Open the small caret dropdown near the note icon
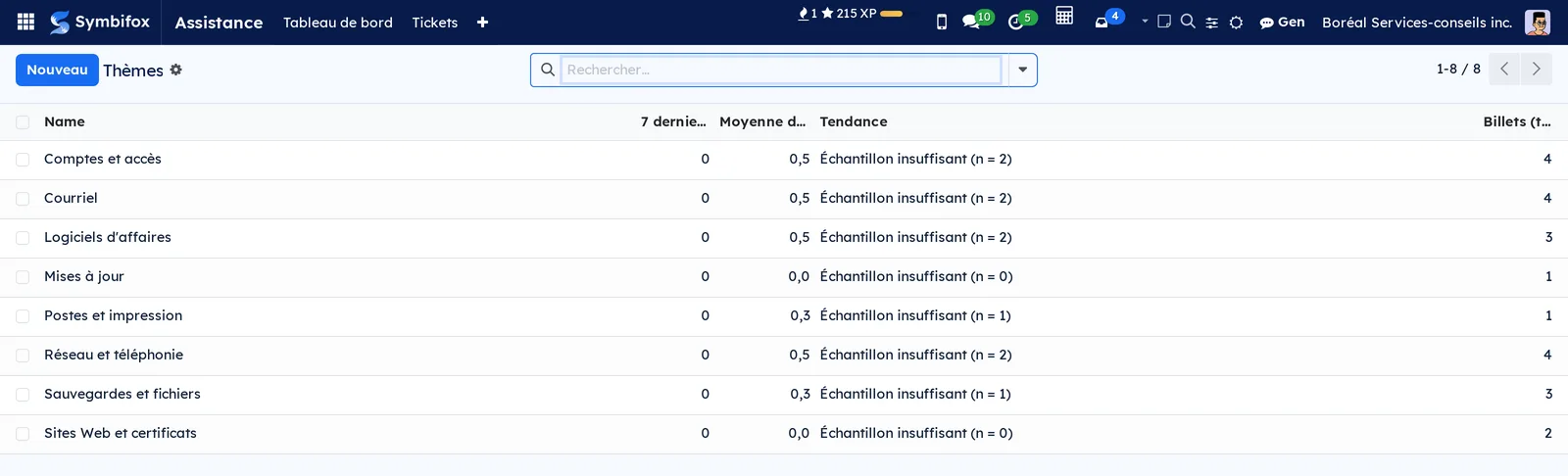Screen dimensions: 1568x476 pyautogui.click(x=1145, y=21)
